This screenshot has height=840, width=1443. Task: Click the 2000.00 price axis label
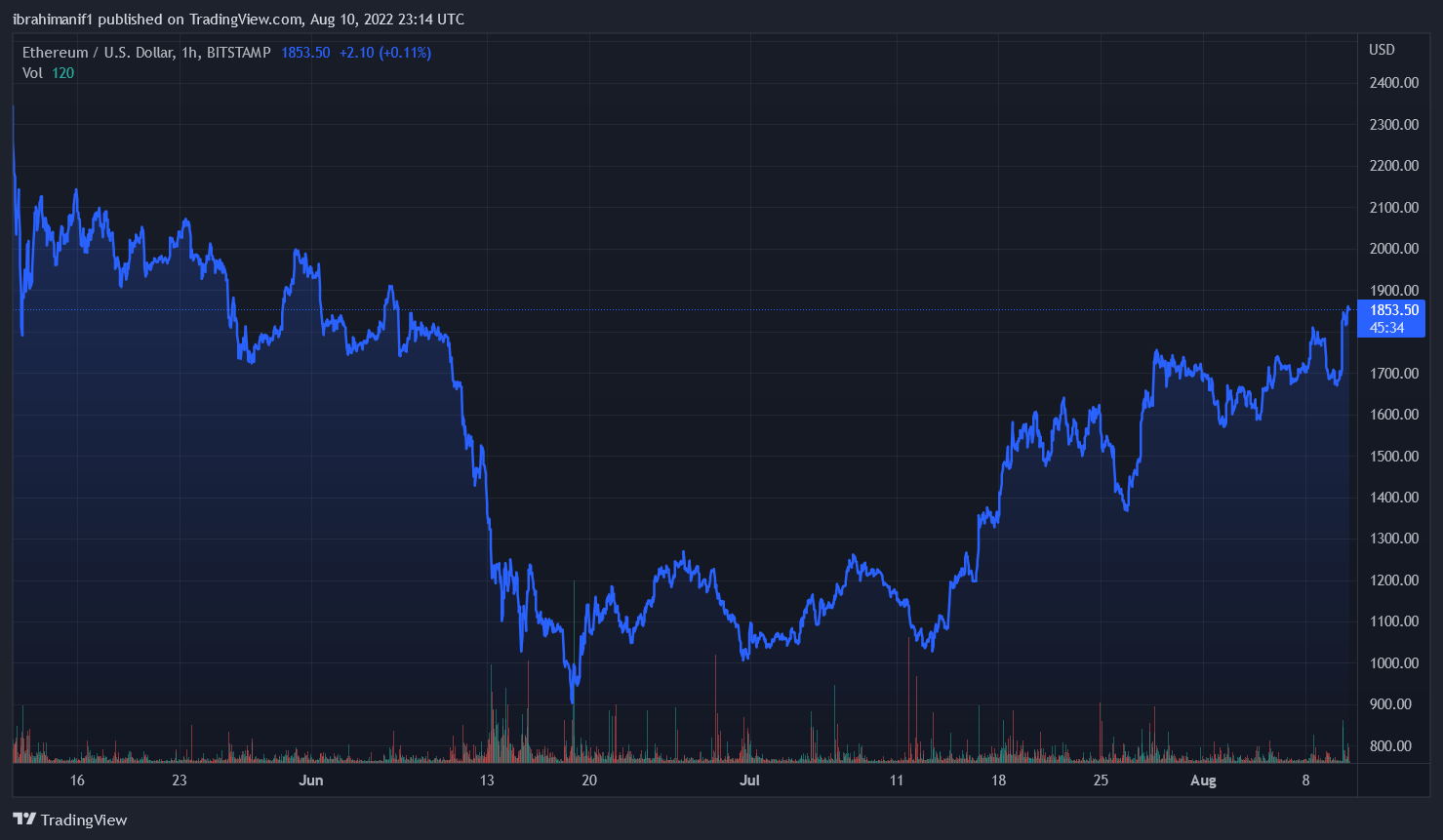(1393, 249)
